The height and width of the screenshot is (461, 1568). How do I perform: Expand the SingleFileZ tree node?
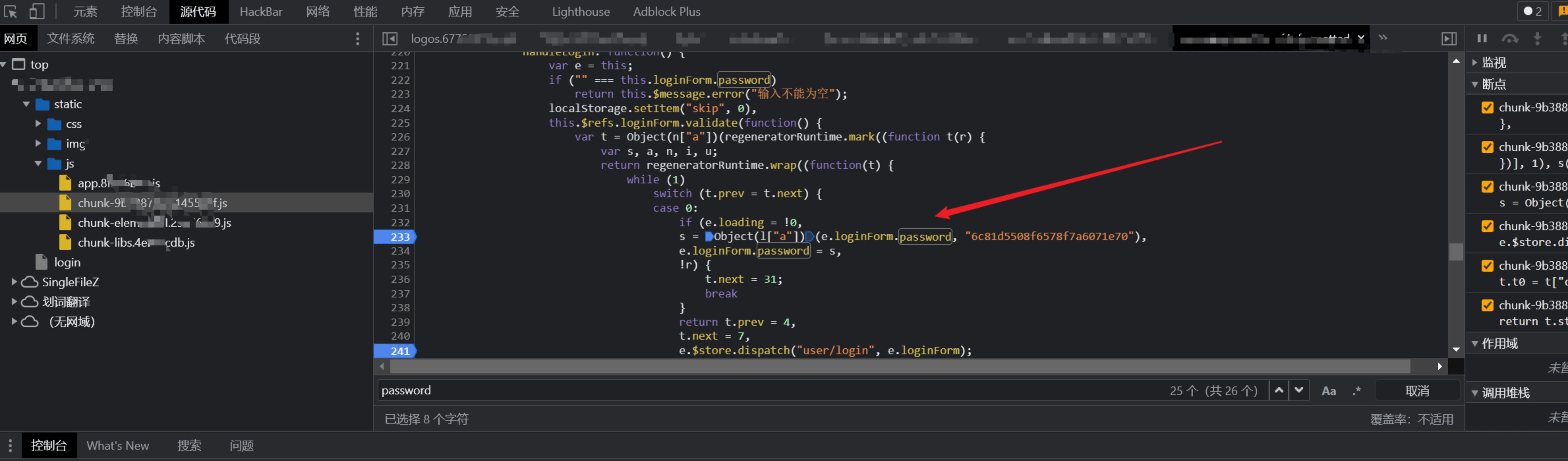tap(14, 282)
